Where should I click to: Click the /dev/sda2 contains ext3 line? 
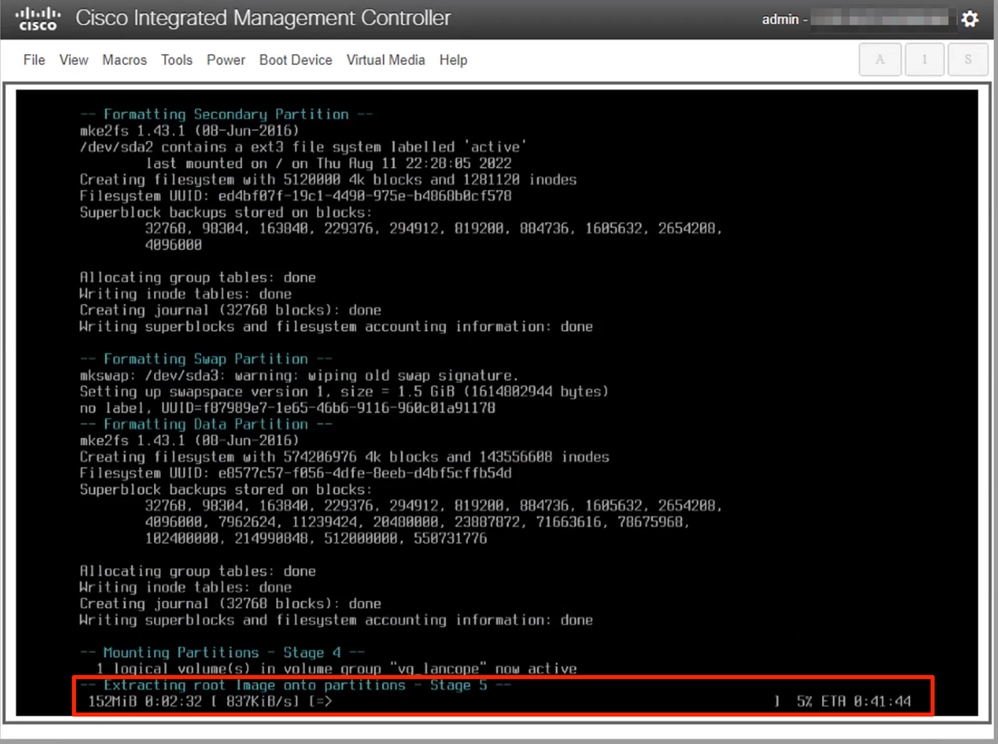[303, 147]
